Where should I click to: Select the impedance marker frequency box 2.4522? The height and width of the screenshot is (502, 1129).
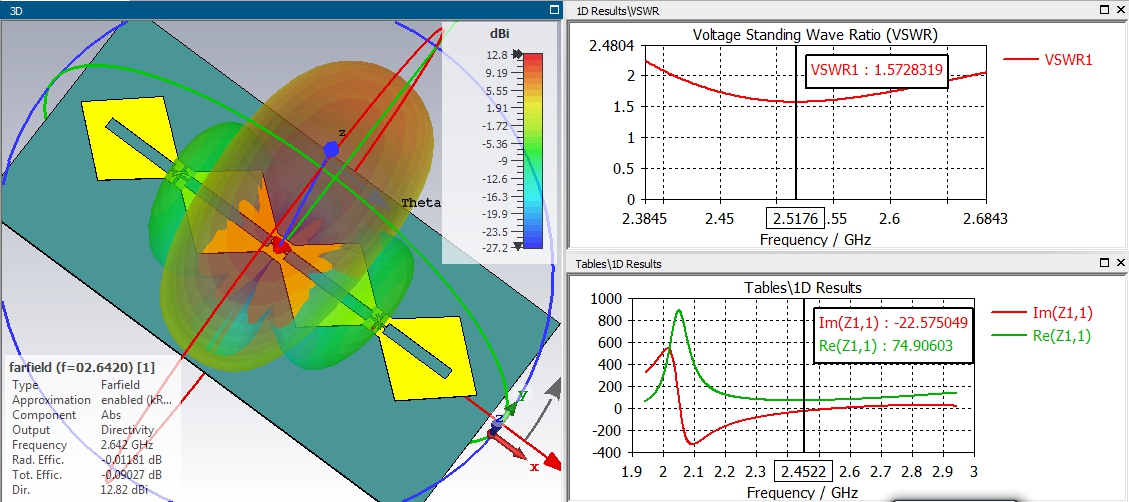[x=803, y=472]
